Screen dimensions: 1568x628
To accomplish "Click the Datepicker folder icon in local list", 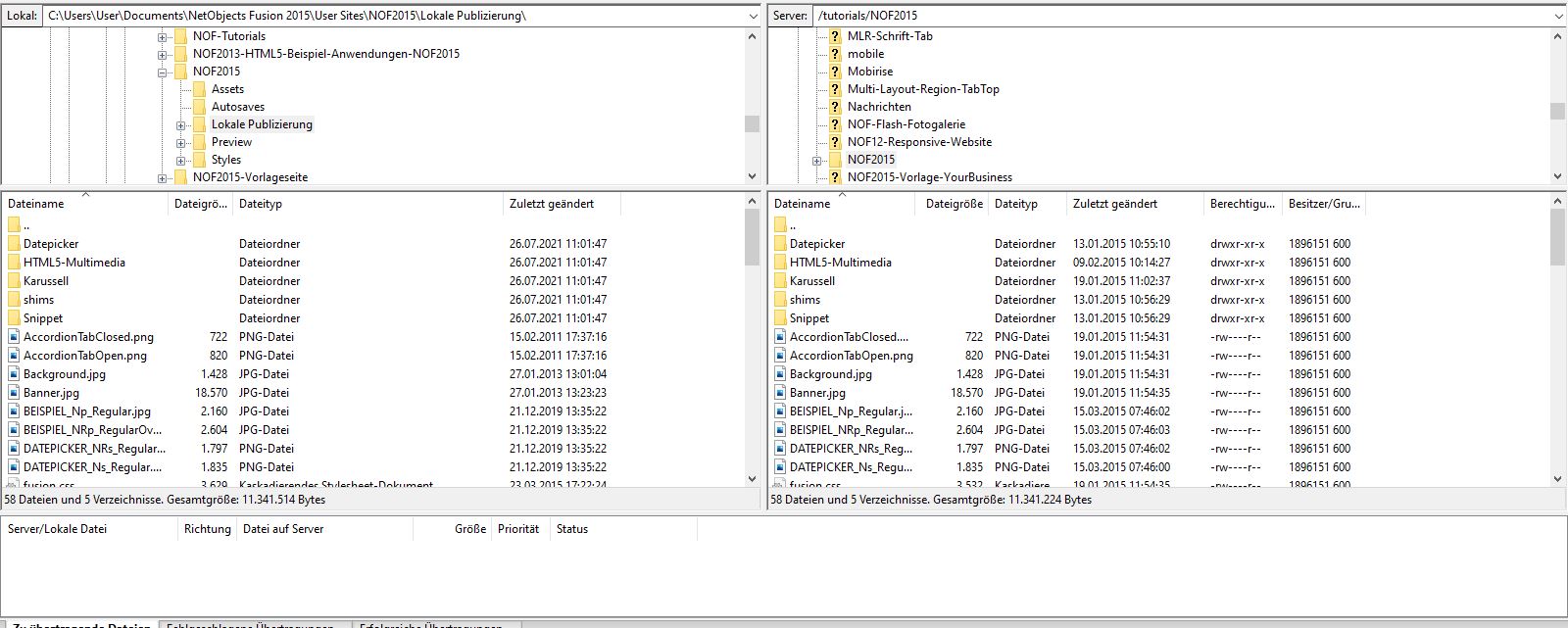I will tap(14, 244).
